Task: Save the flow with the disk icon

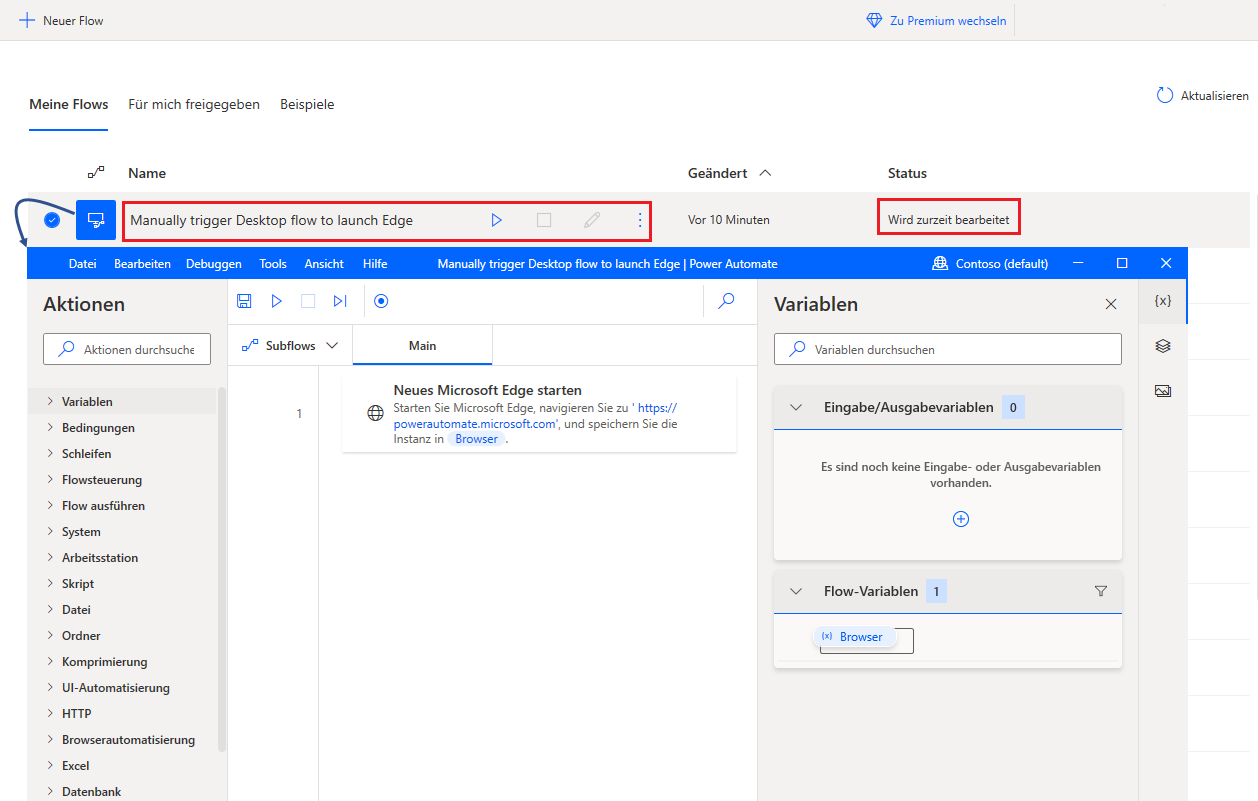Action: click(x=244, y=300)
